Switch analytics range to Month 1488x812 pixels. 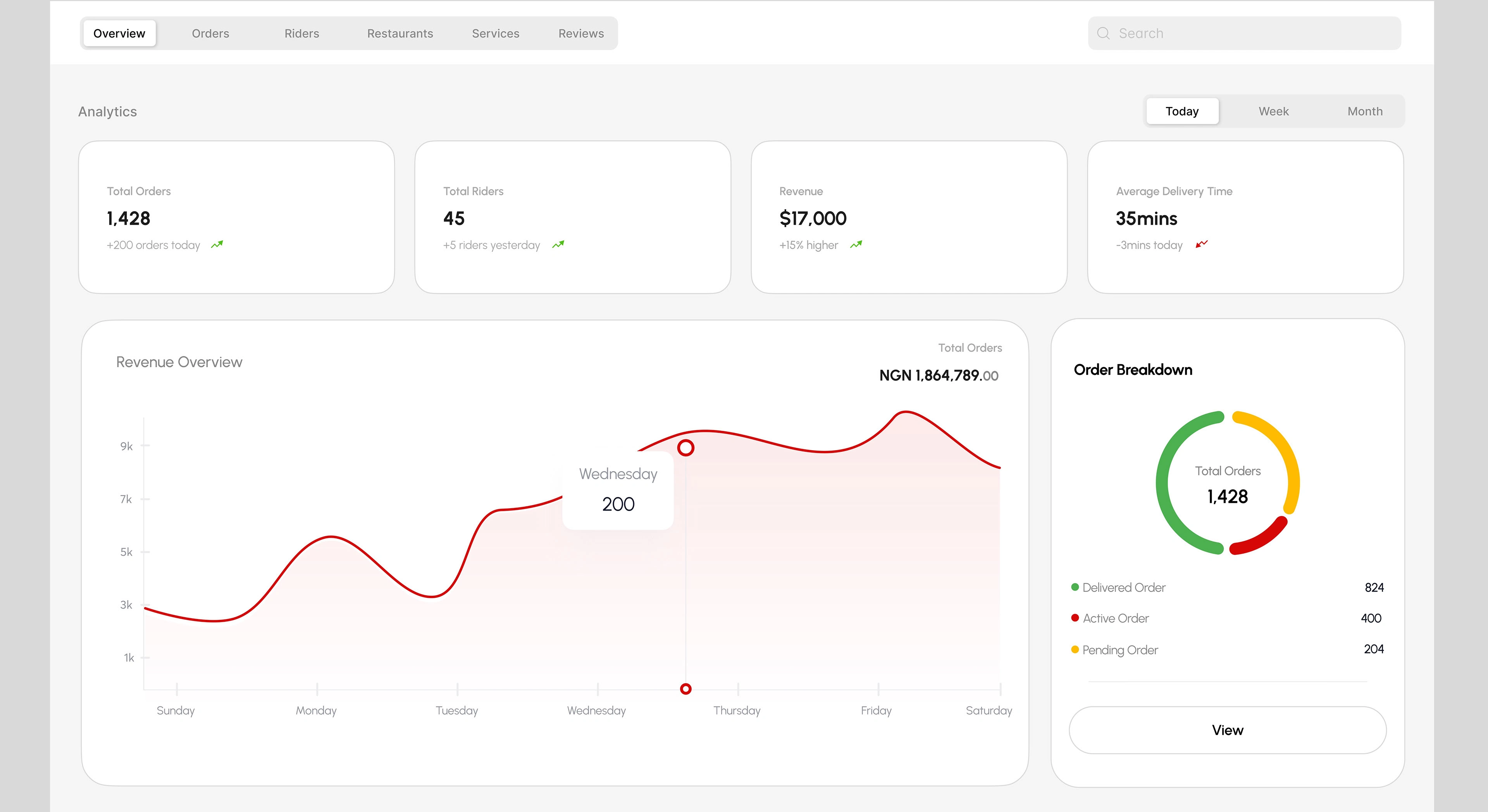(x=1364, y=112)
